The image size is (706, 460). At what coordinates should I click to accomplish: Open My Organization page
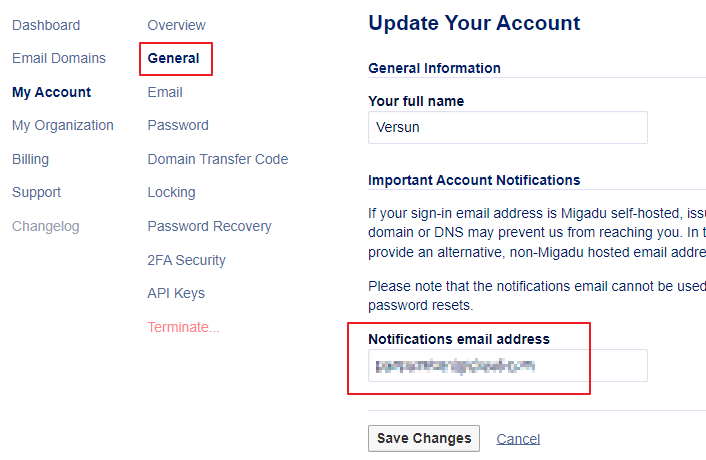pos(63,125)
